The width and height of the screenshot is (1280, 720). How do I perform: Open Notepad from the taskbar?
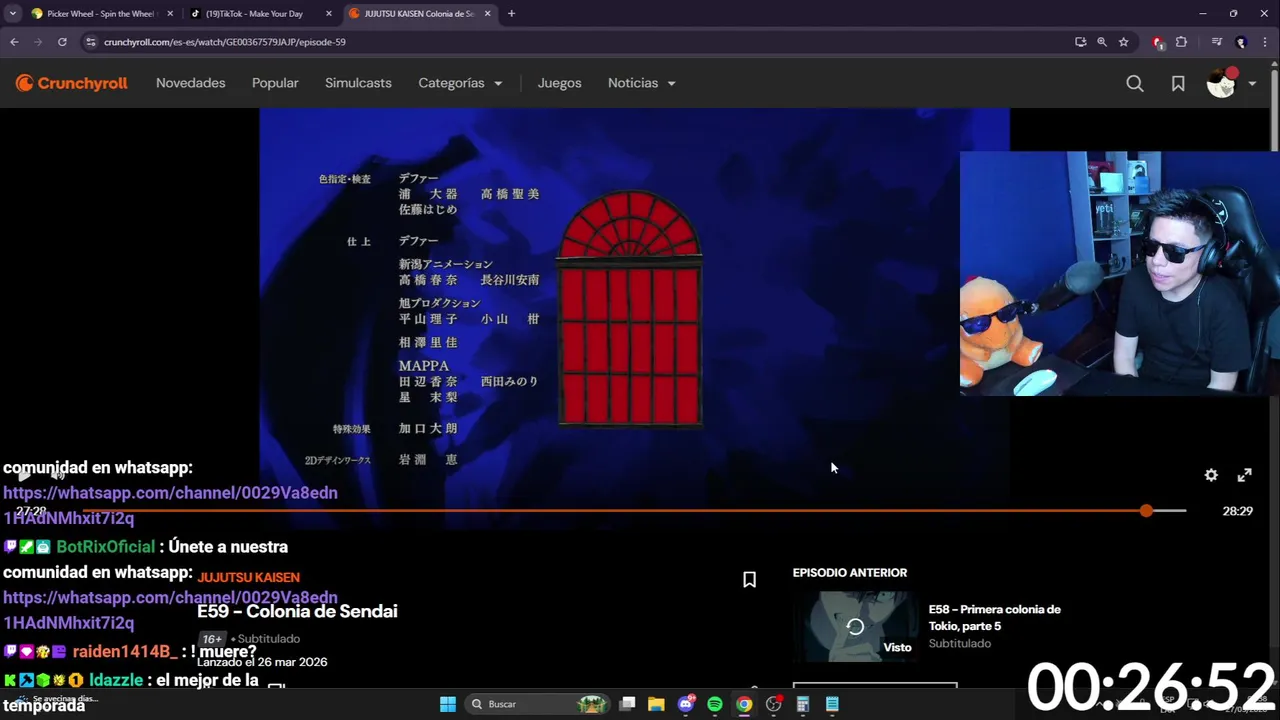pyautogui.click(x=832, y=704)
